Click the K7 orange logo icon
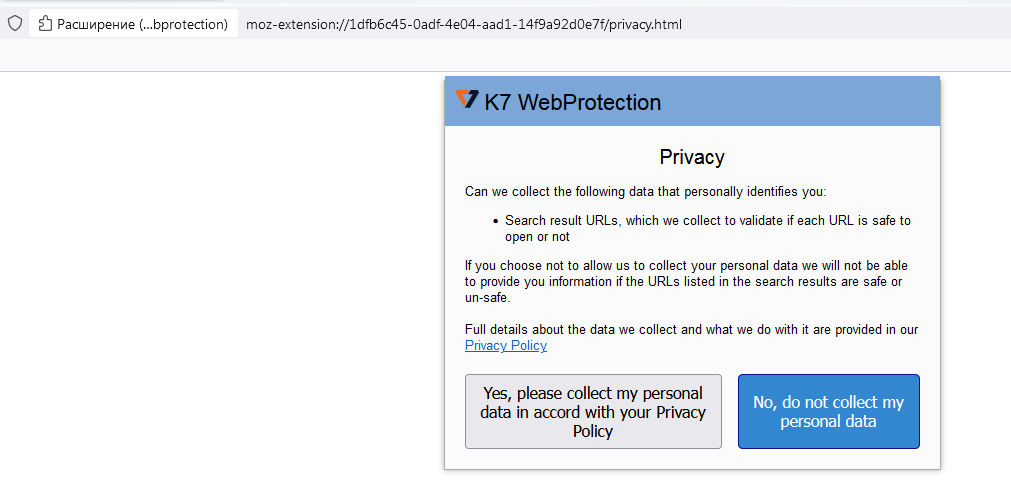This screenshot has height=503, width=1011. 467,99
